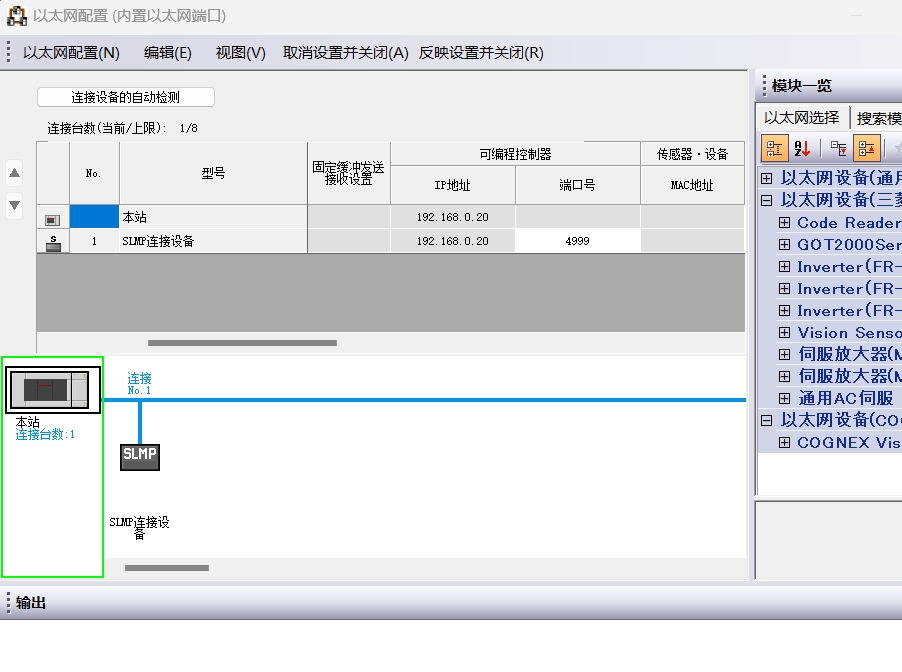Click the move row down arrow
Viewport: 902px width, 672px height.
pos(14,205)
